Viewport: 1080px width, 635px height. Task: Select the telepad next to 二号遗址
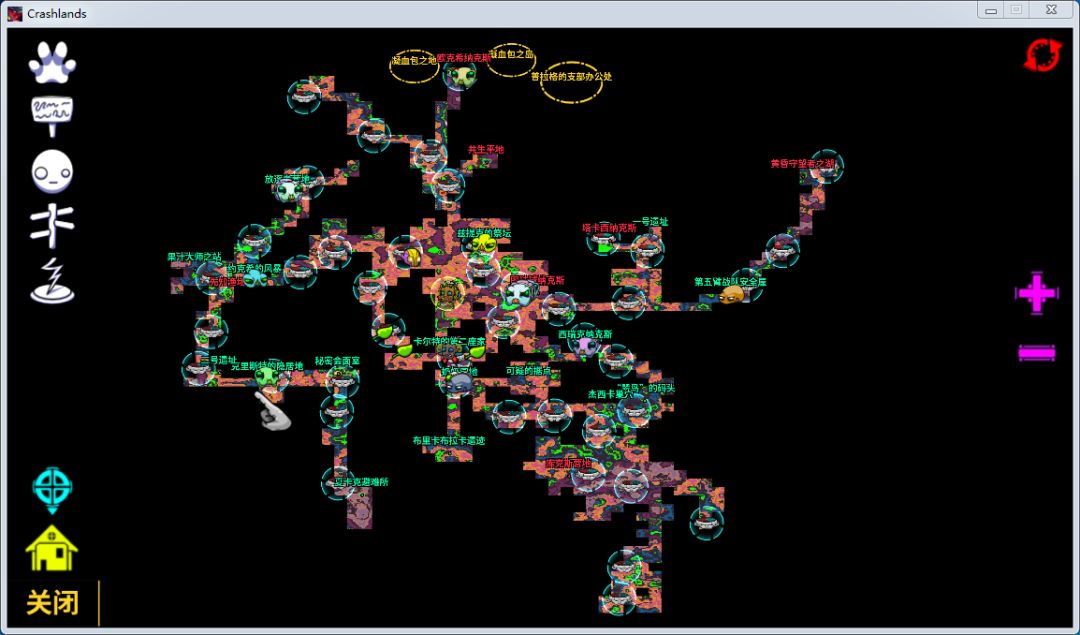(198, 368)
